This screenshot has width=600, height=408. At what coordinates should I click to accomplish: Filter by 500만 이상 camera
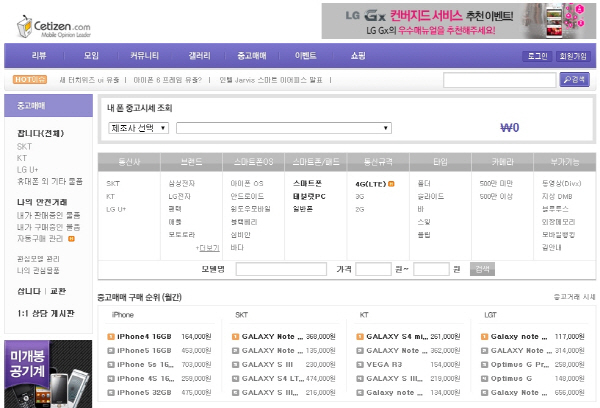(x=496, y=196)
